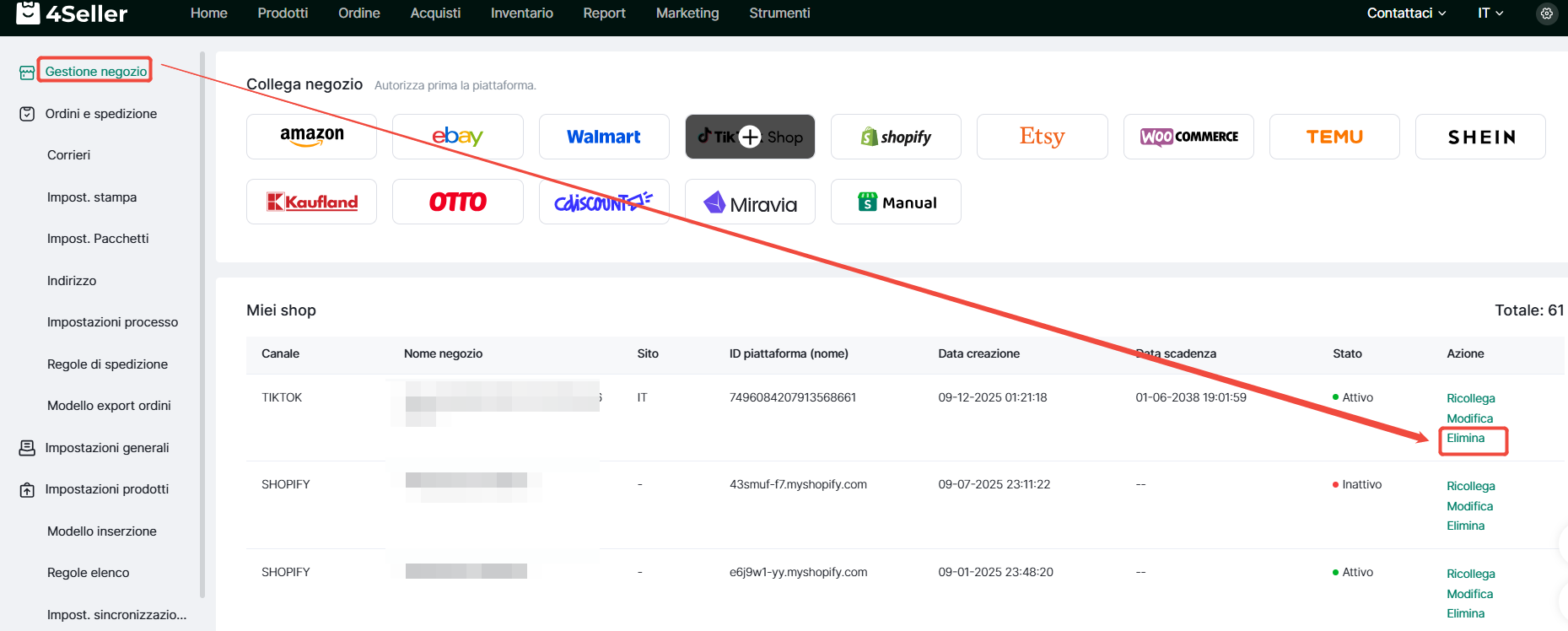Click Elimina for the TIKTOK shop
Screen dimensions: 1568x631
(1465, 439)
